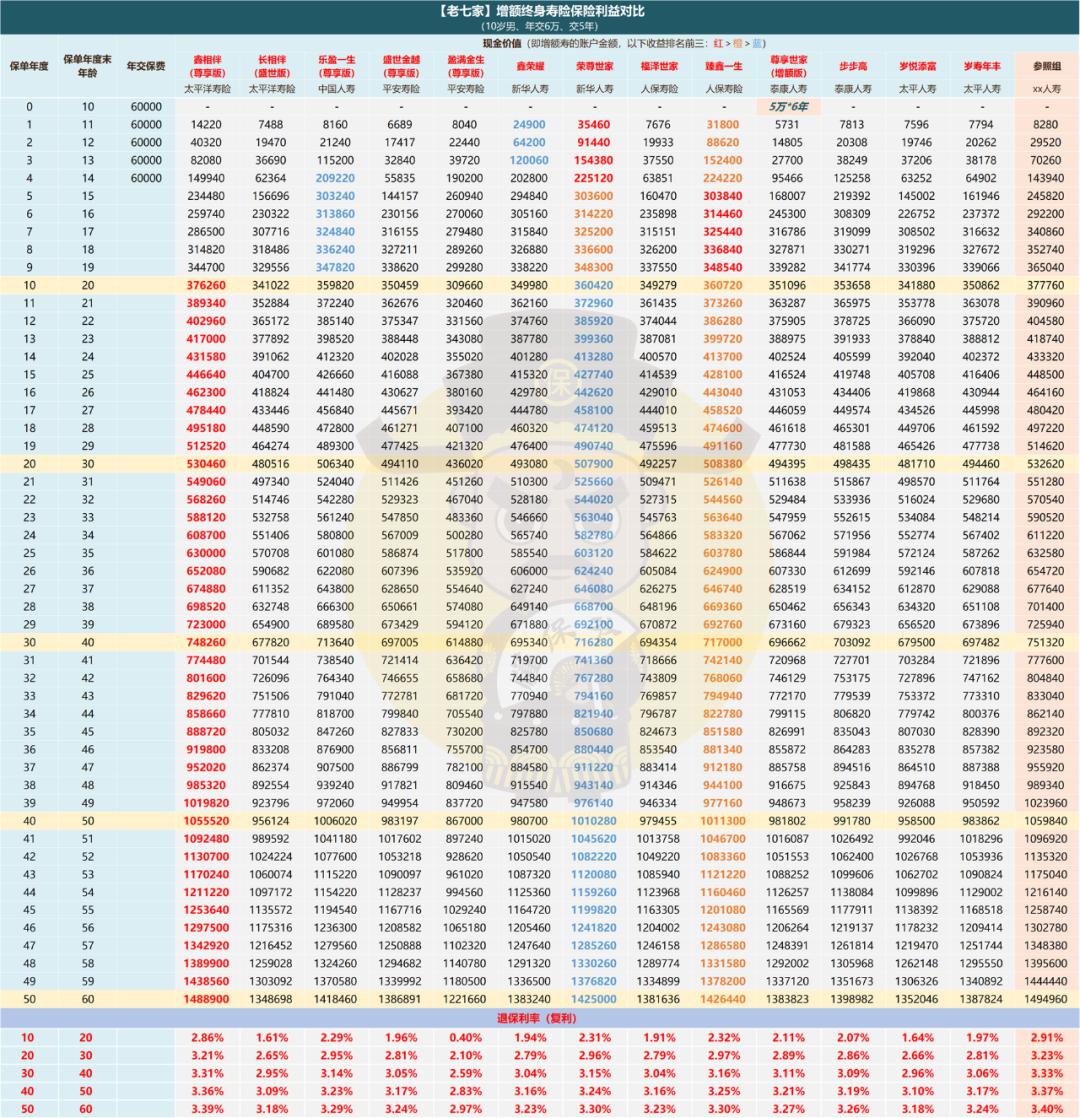Select the 长相伴 (盛世版) product header
The height and width of the screenshot is (1118, 1080).
273,66
